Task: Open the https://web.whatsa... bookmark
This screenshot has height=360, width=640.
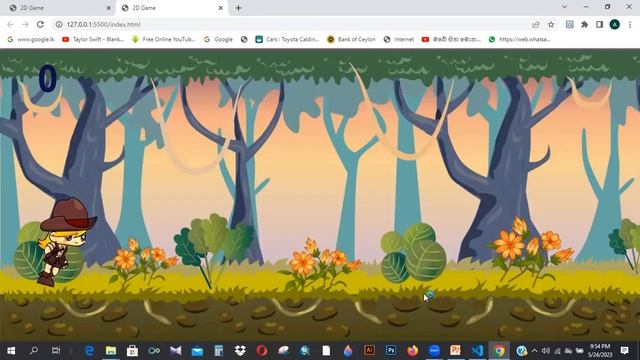Action: click(x=520, y=39)
